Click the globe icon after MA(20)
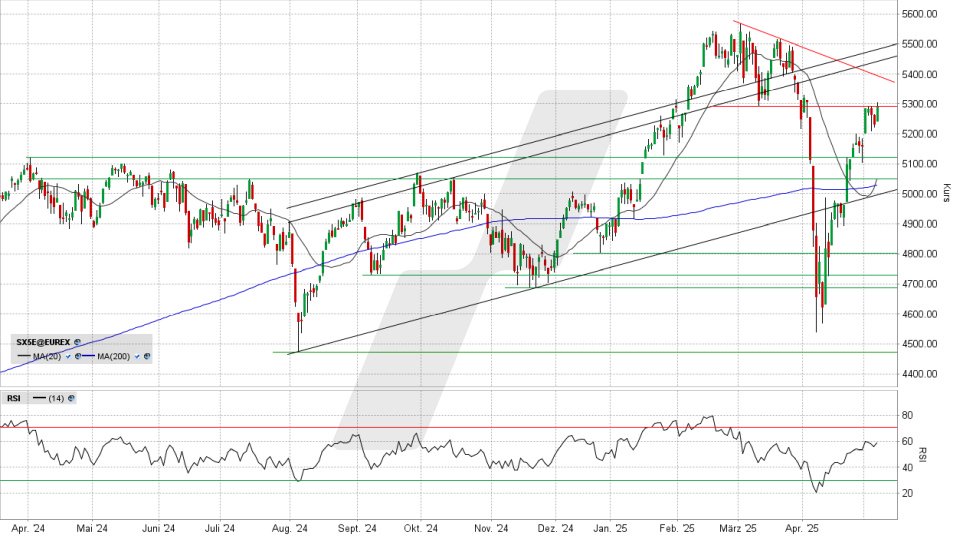Image resolution: width=960 pixels, height=540 pixels. [78, 356]
